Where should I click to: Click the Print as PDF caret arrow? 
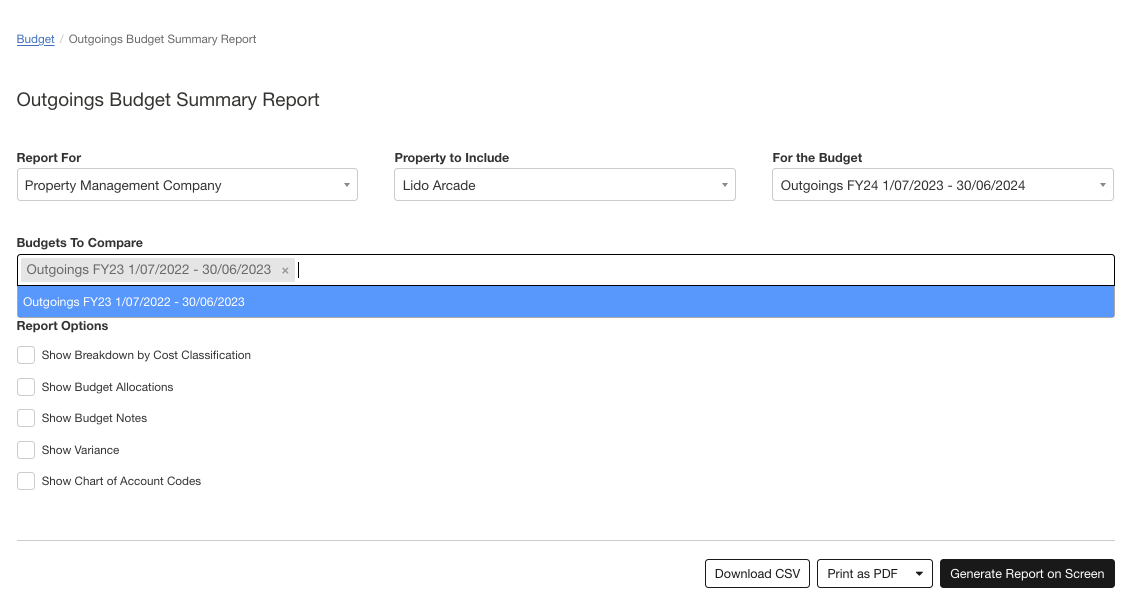pyautogui.click(x=919, y=574)
